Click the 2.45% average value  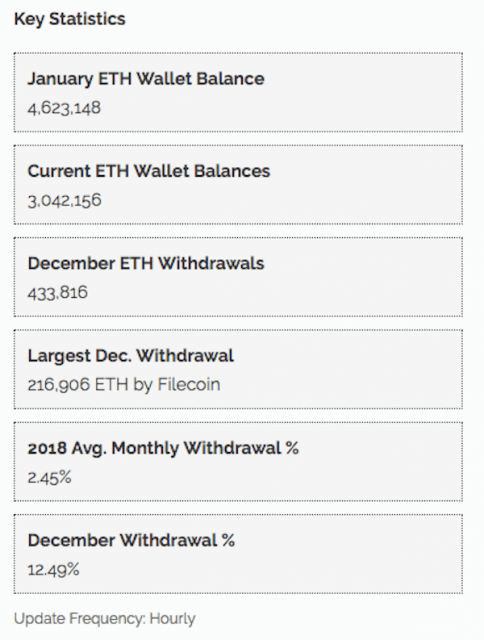pyautogui.click(x=49, y=477)
